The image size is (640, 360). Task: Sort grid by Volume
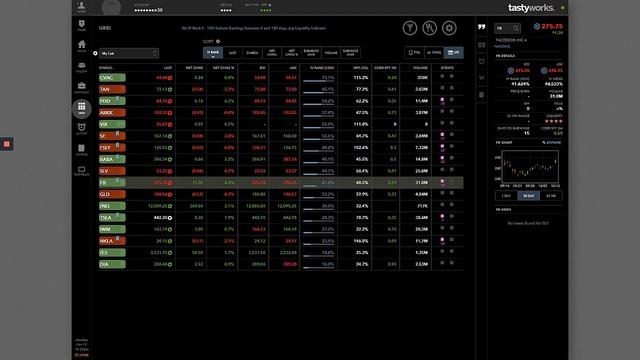331,53
